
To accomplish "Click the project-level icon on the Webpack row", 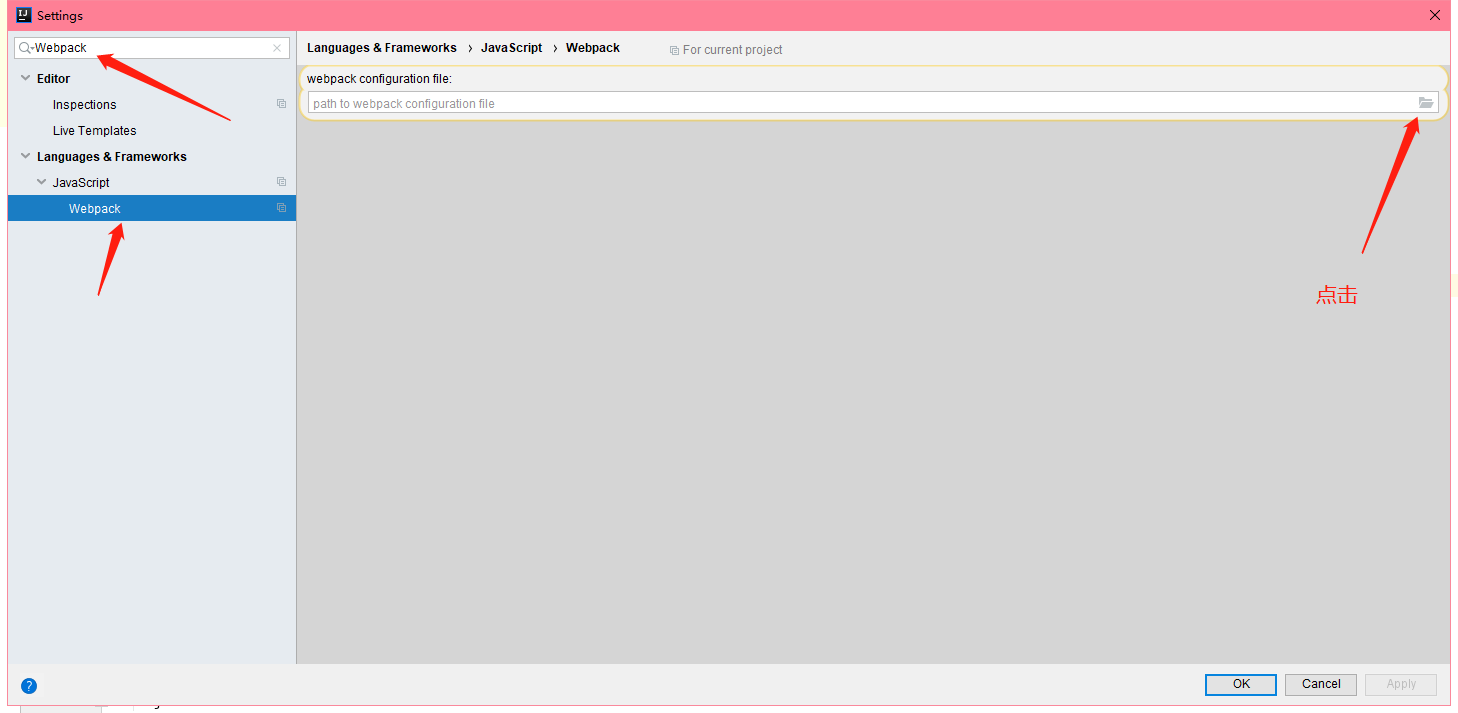I will tap(281, 208).
